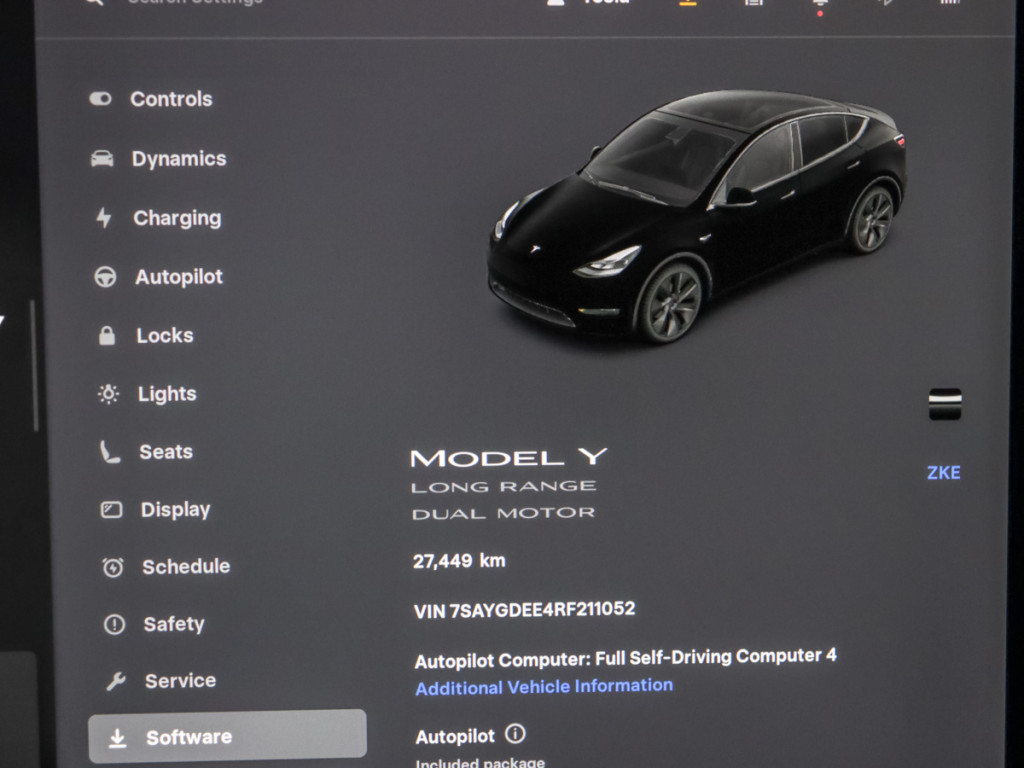
Task: Click the black paint color swatch
Action: [x=945, y=405]
